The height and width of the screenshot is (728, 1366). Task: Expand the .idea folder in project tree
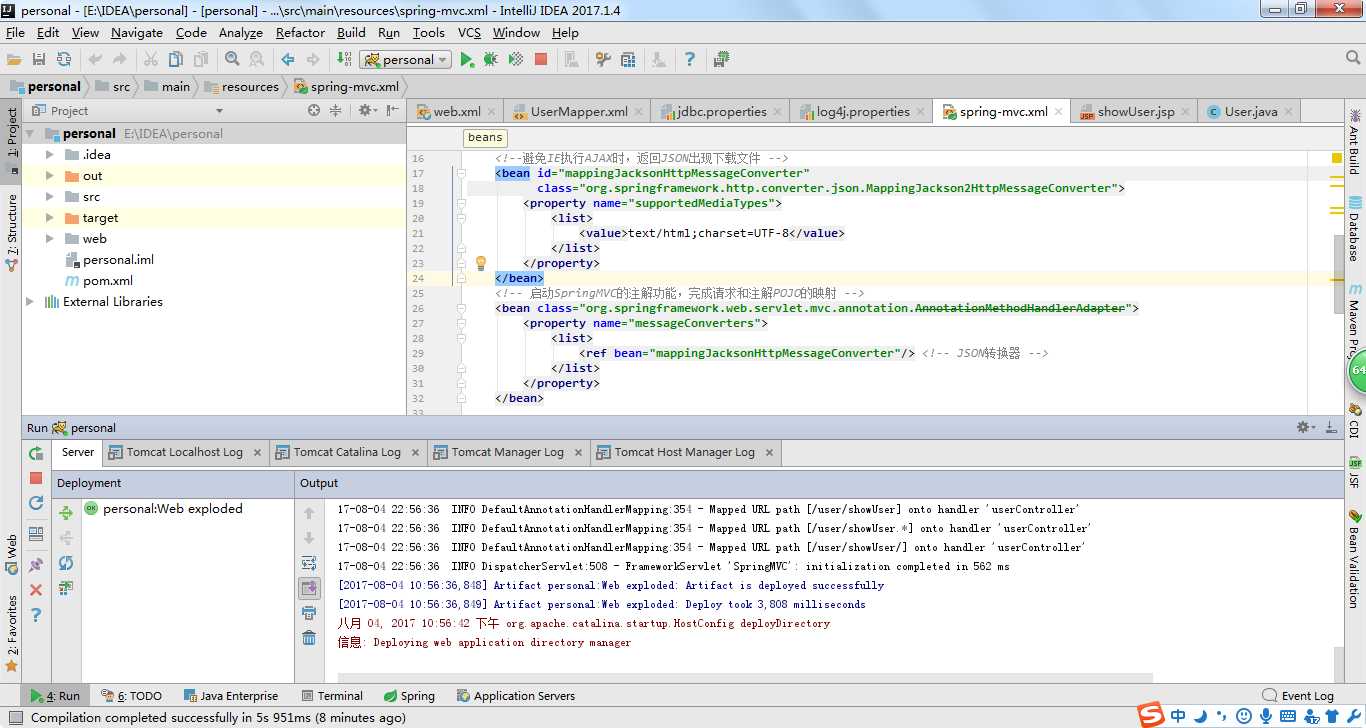(x=49, y=155)
